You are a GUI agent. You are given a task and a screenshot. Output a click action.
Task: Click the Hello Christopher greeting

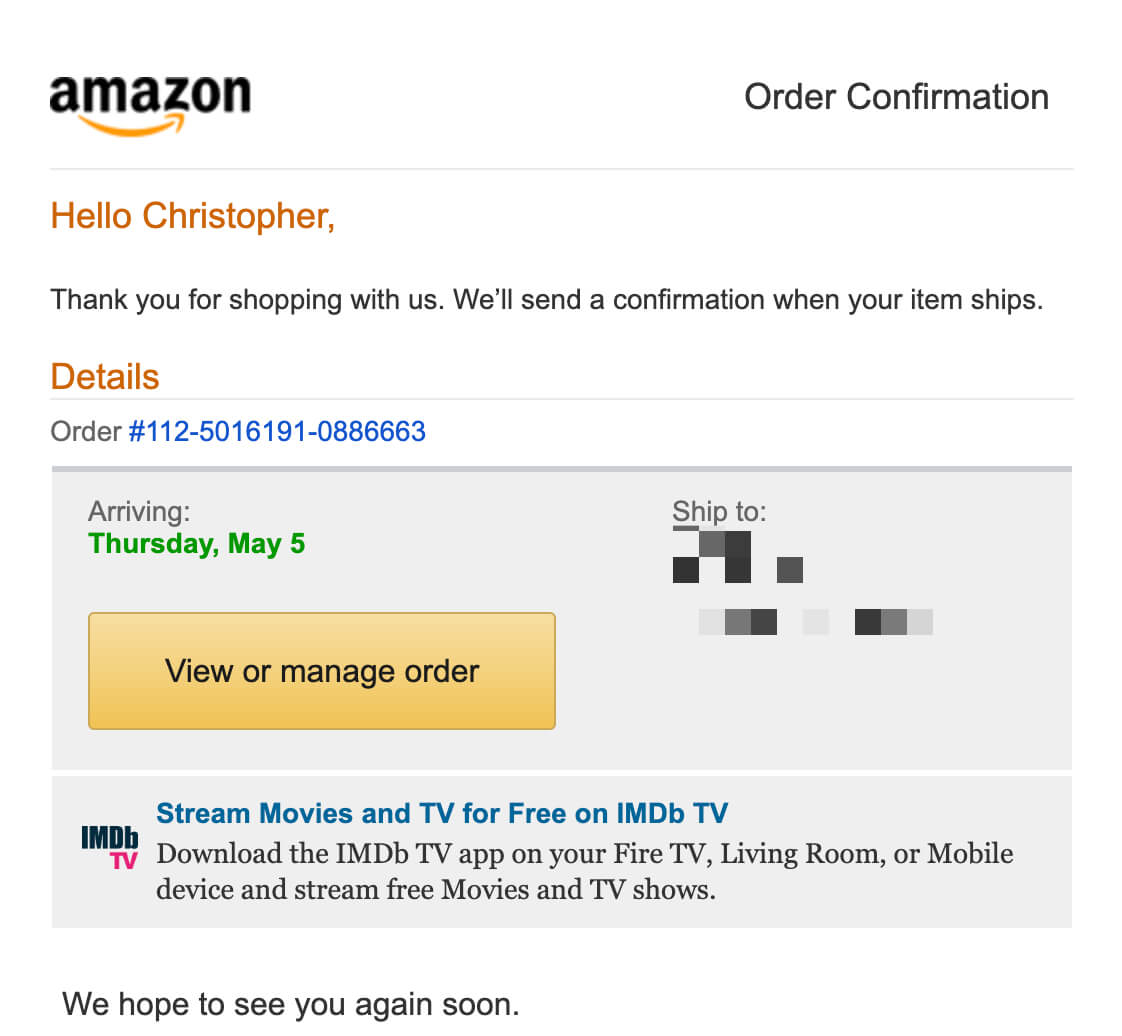click(192, 215)
